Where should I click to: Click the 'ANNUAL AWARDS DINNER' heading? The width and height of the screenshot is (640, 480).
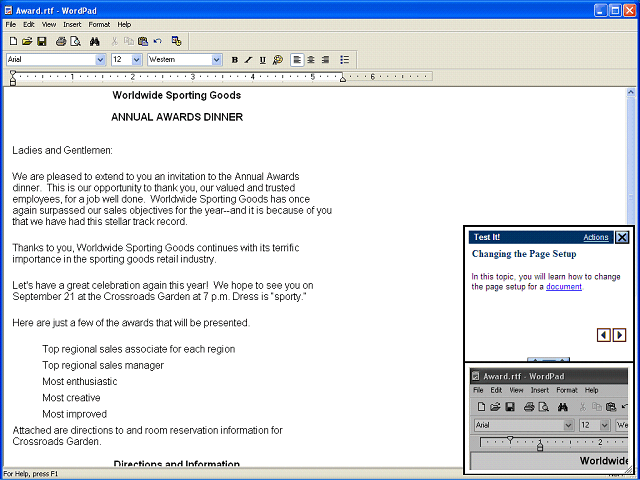point(177,117)
